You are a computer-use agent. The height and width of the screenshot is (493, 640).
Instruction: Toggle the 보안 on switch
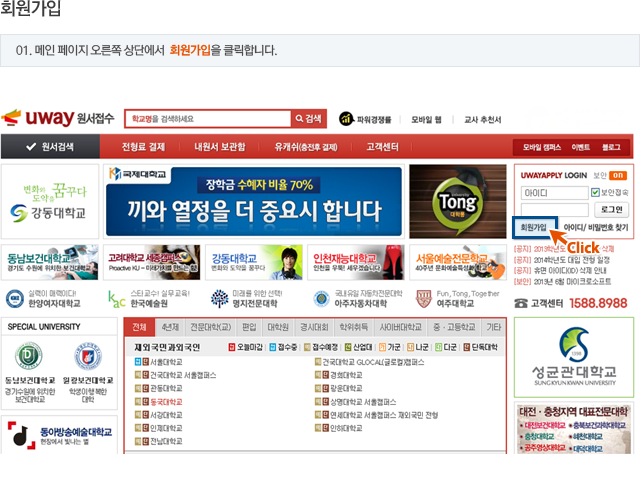tap(618, 175)
